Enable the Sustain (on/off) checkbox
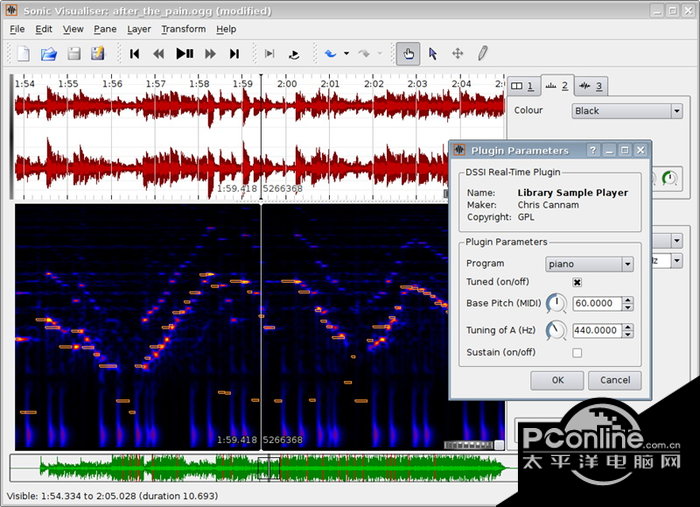The width and height of the screenshot is (700, 507). tap(577, 352)
